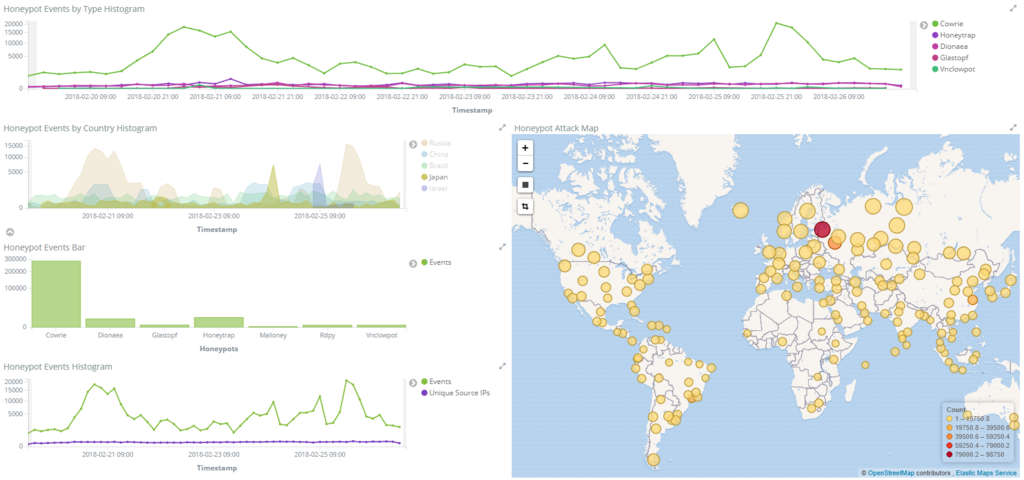Open the Elastic Maps Service link
The height and width of the screenshot is (480, 1024).
[986, 472]
